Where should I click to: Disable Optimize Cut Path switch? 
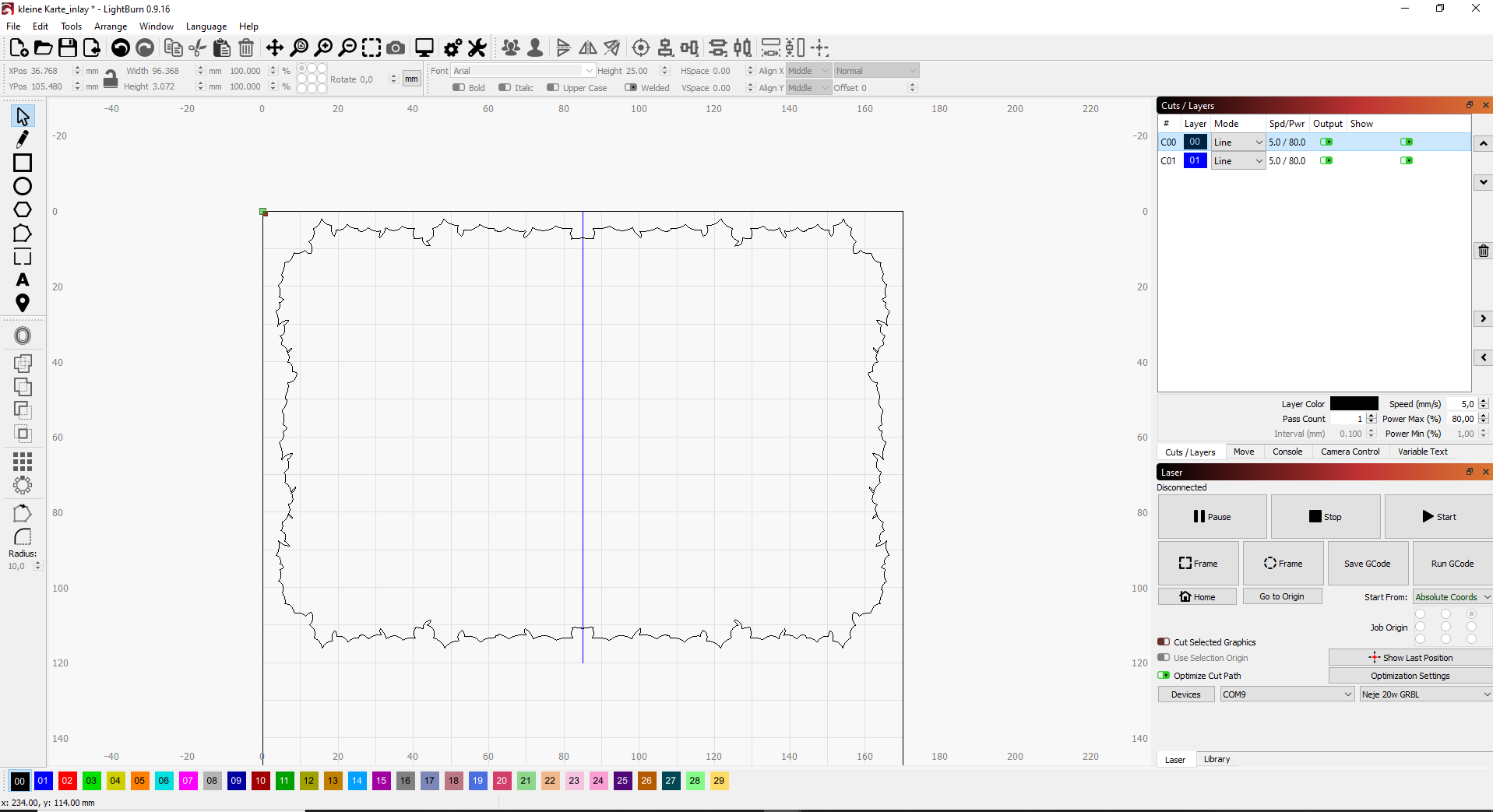click(x=1164, y=676)
